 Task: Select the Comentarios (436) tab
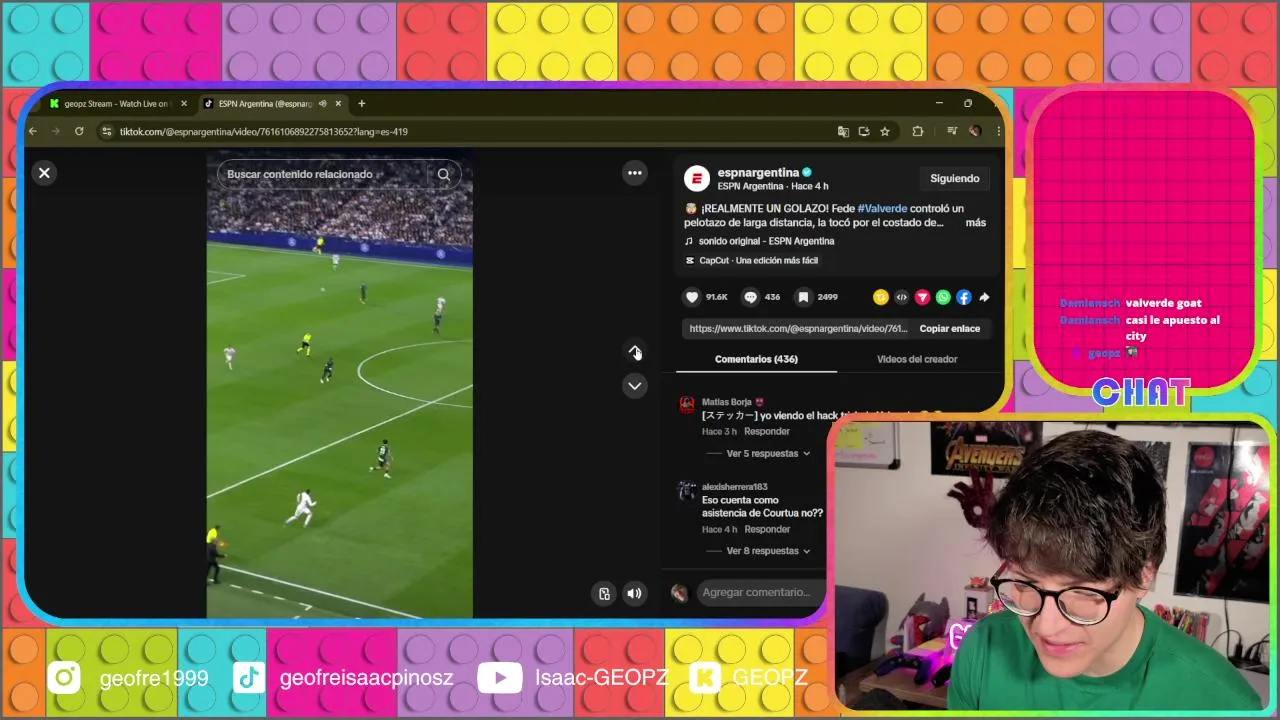[x=756, y=359]
